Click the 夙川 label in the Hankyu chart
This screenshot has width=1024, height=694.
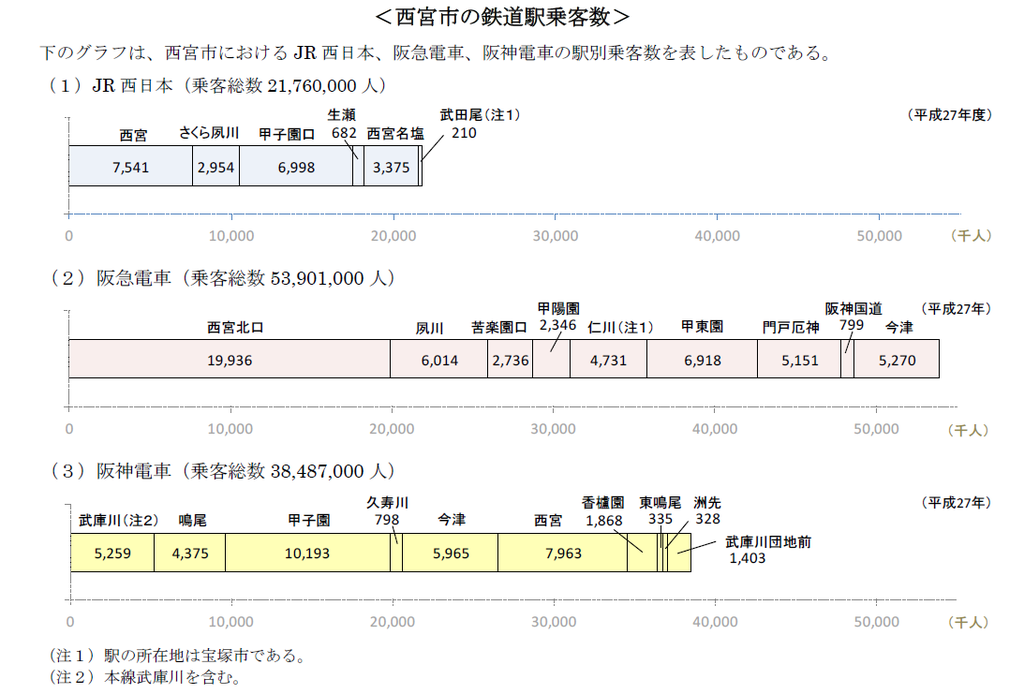point(430,328)
